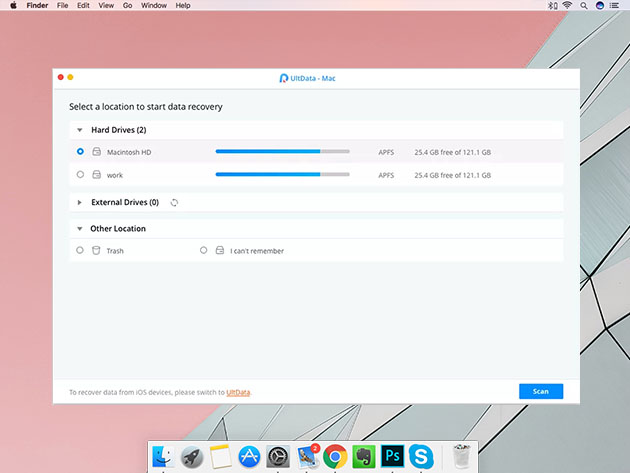630x473 pixels.
Task: Open the UltData link
Action: [x=238, y=392]
